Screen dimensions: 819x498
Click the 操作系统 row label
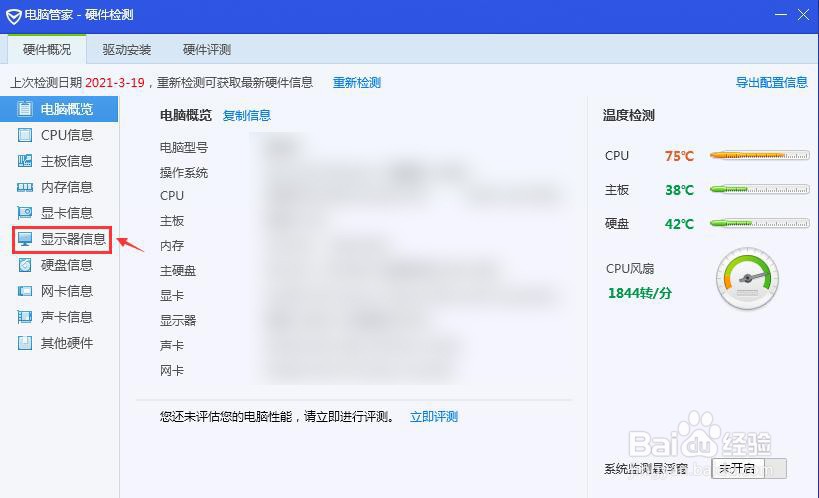184,172
